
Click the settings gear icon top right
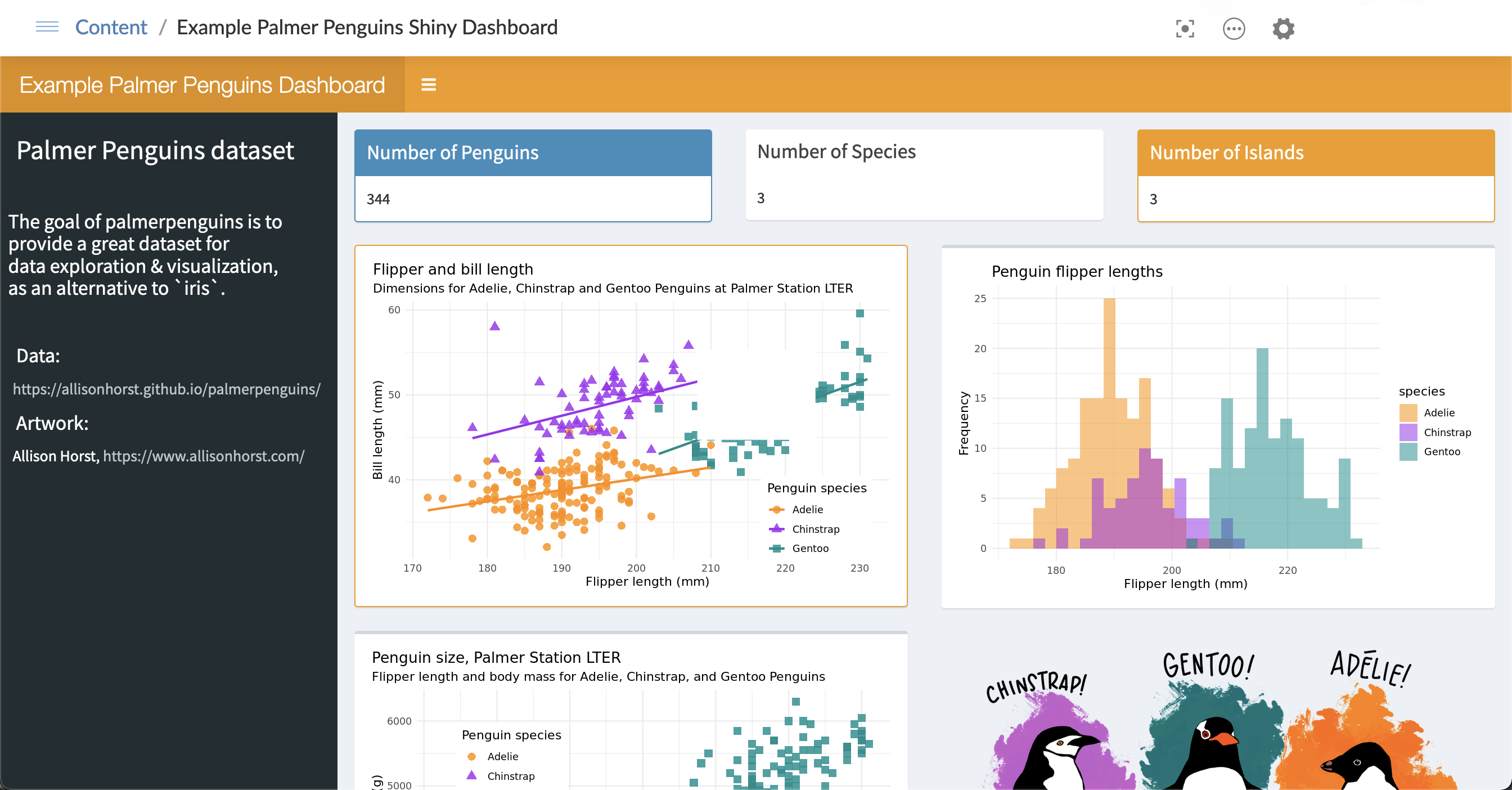pos(1283,28)
